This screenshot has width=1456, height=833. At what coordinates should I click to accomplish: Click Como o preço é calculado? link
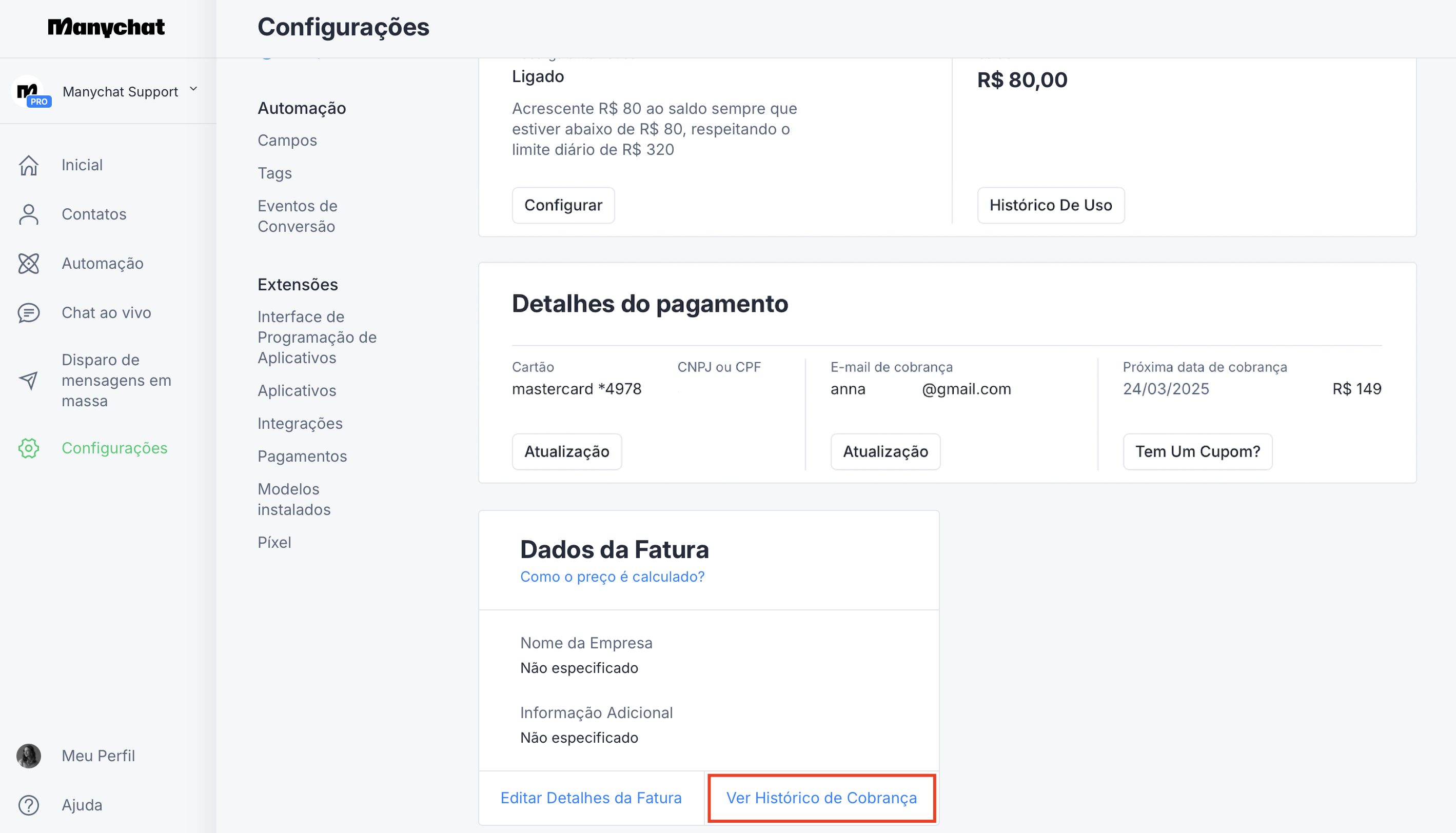[x=612, y=577]
